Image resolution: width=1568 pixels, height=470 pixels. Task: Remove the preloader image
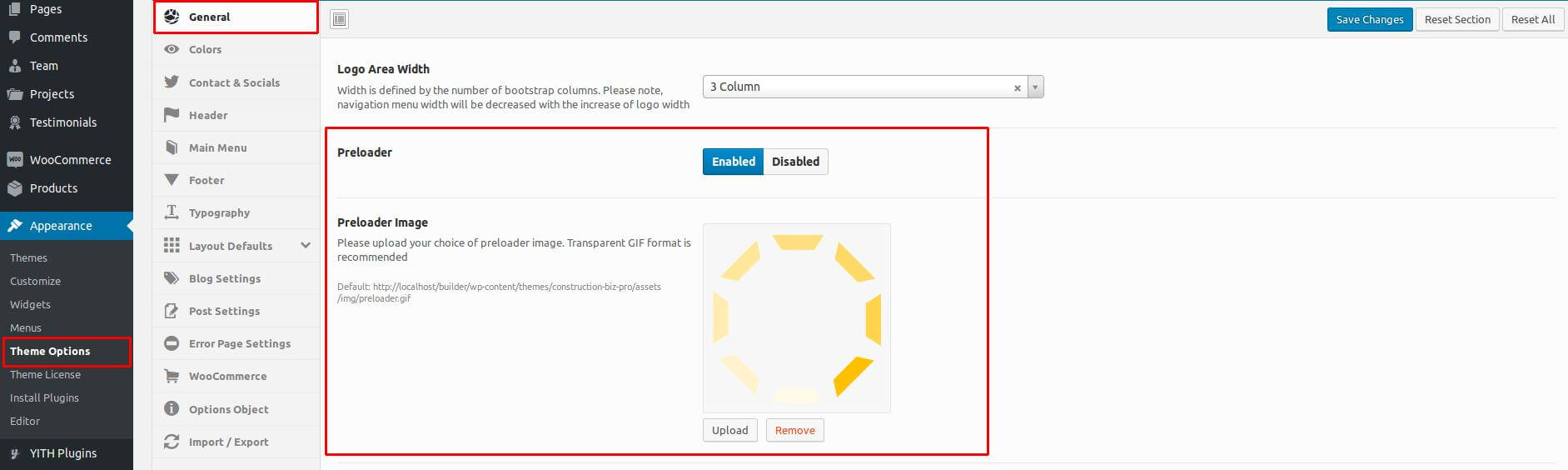coord(795,430)
